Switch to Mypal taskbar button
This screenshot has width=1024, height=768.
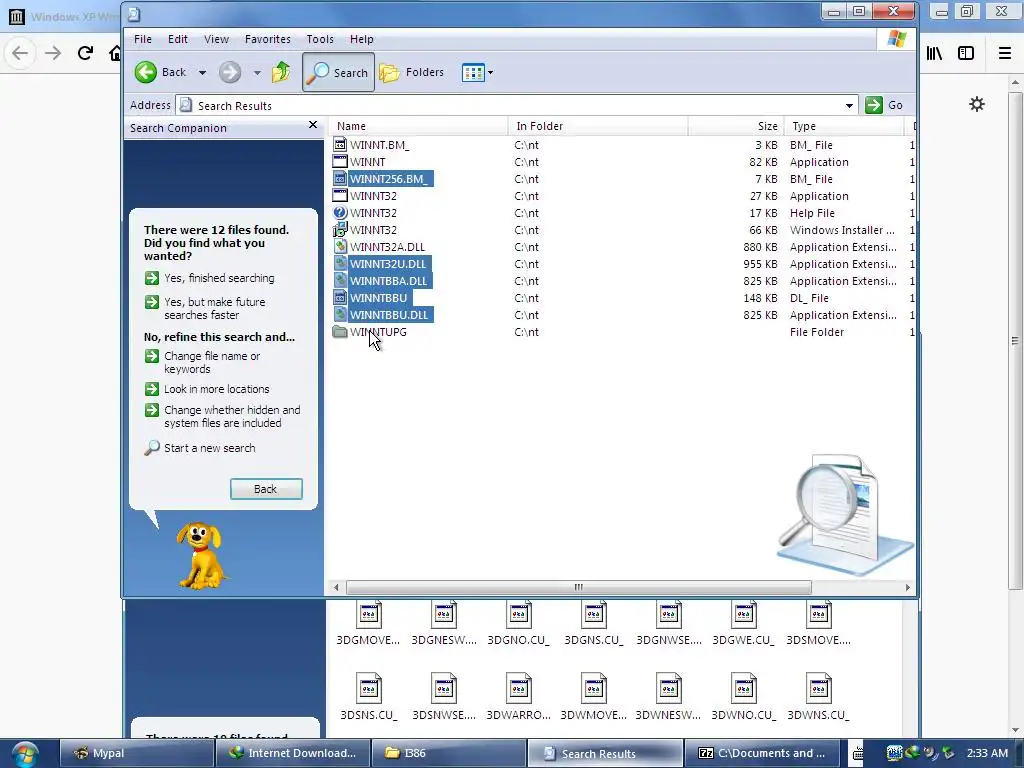136,754
